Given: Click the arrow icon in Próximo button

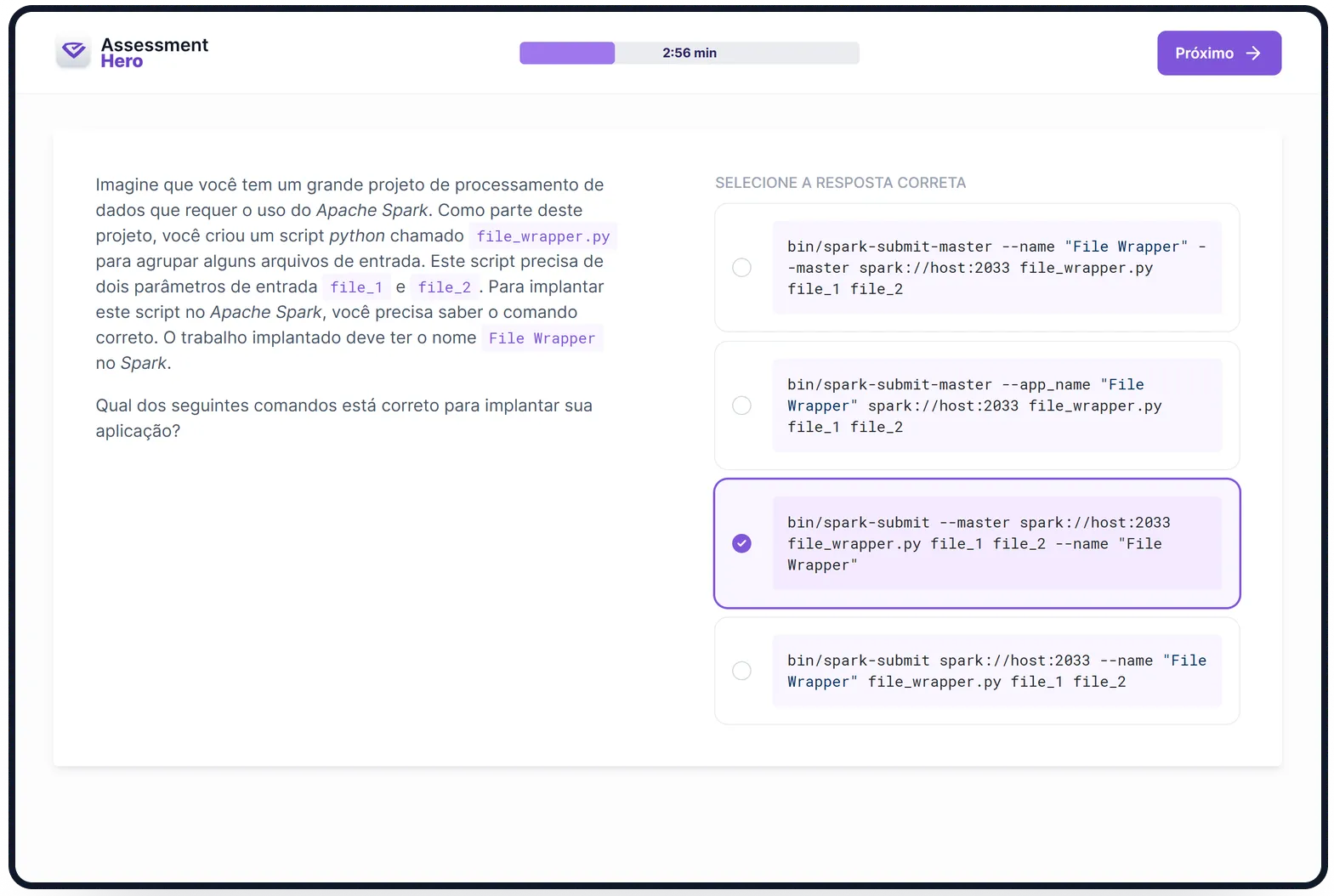Looking at the screenshot, I should pyautogui.click(x=1252, y=53).
